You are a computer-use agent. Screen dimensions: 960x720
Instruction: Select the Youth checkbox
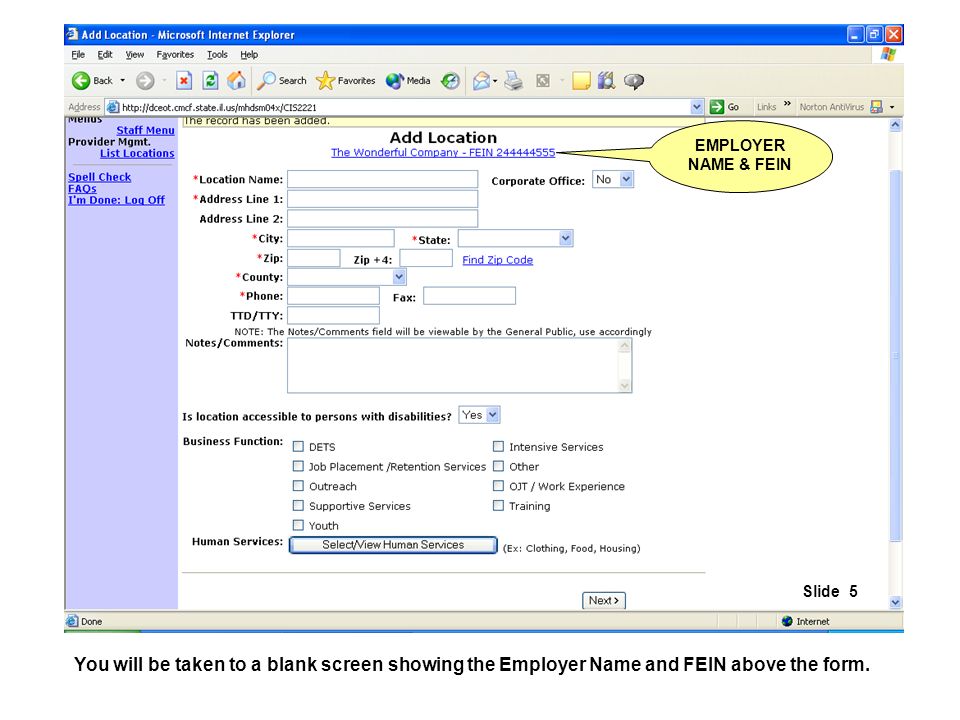tap(298, 525)
